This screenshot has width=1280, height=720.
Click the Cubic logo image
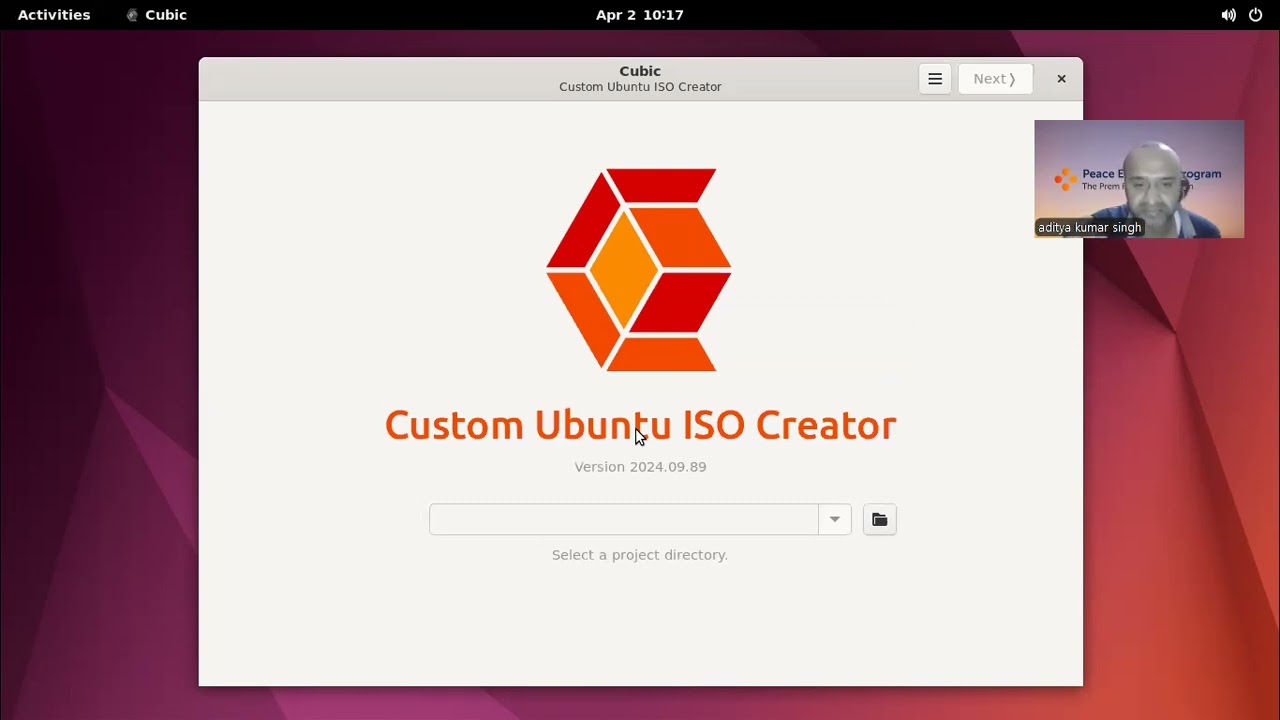click(x=639, y=270)
